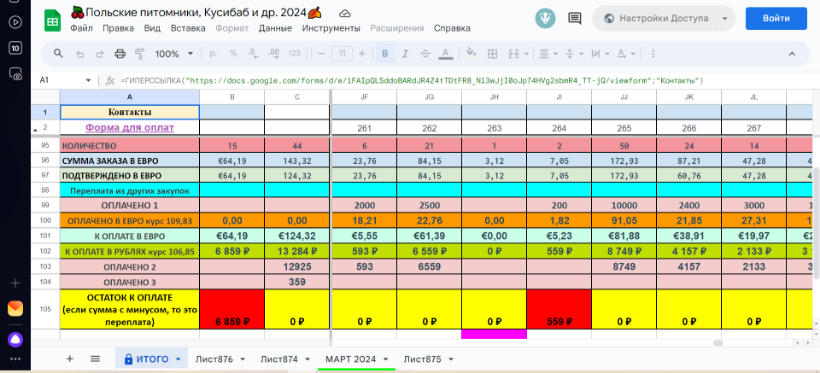Open the Данные menu

point(275,28)
